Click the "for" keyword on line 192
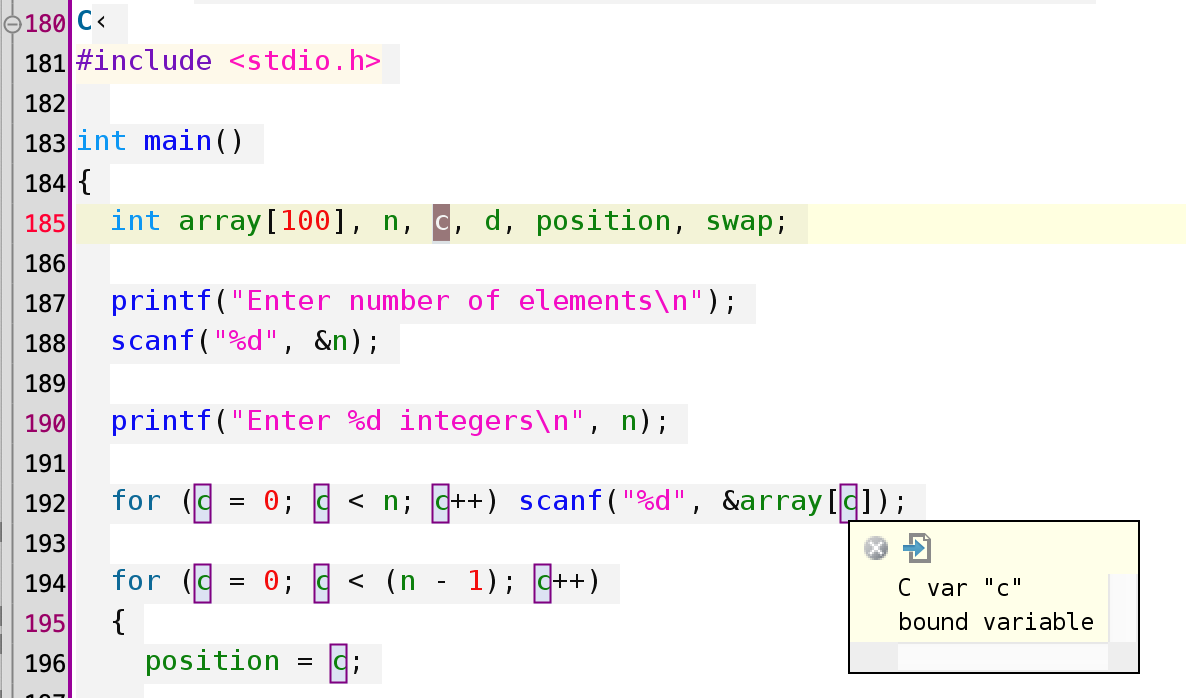 click(136, 501)
